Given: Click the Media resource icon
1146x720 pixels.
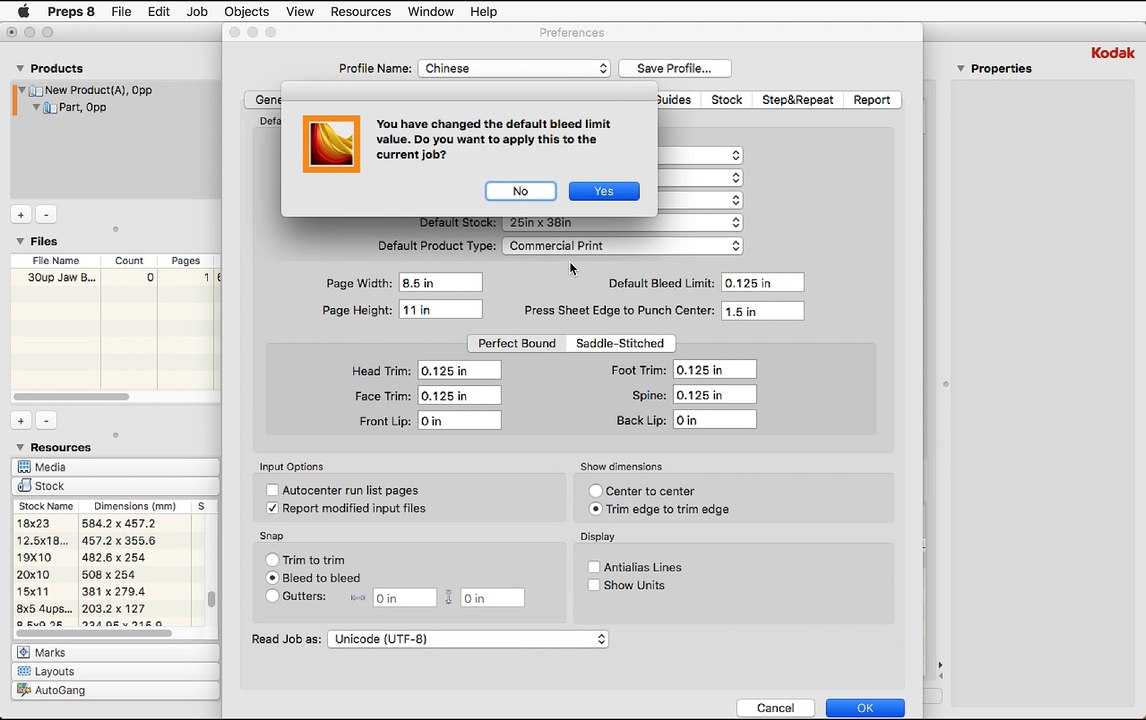Looking at the screenshot, I should point(24,467).
